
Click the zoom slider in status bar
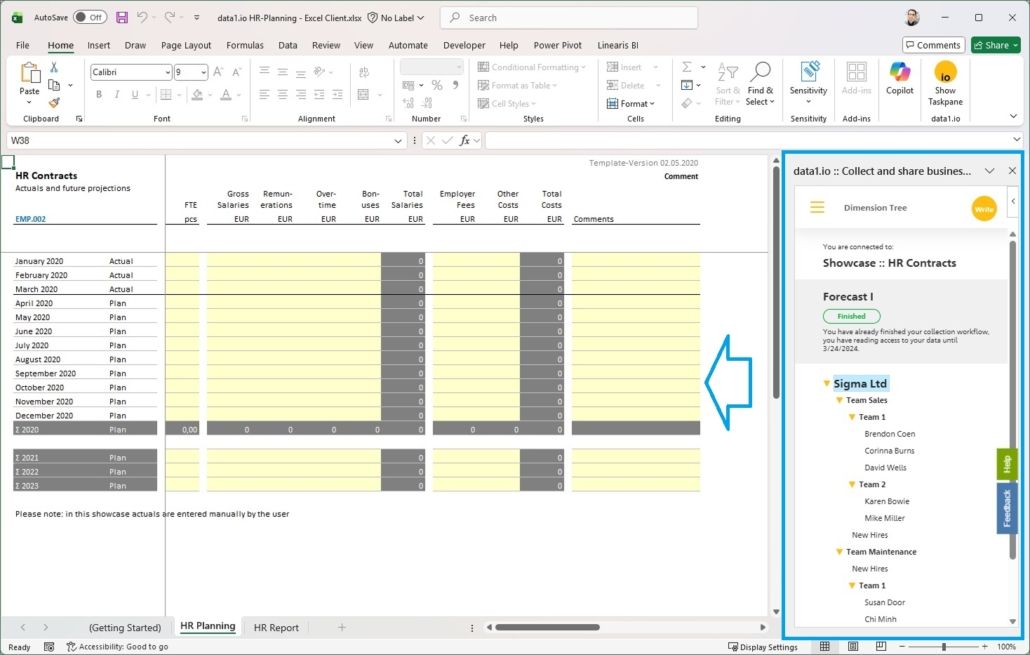pyautogui.click(x=943, y=647)
